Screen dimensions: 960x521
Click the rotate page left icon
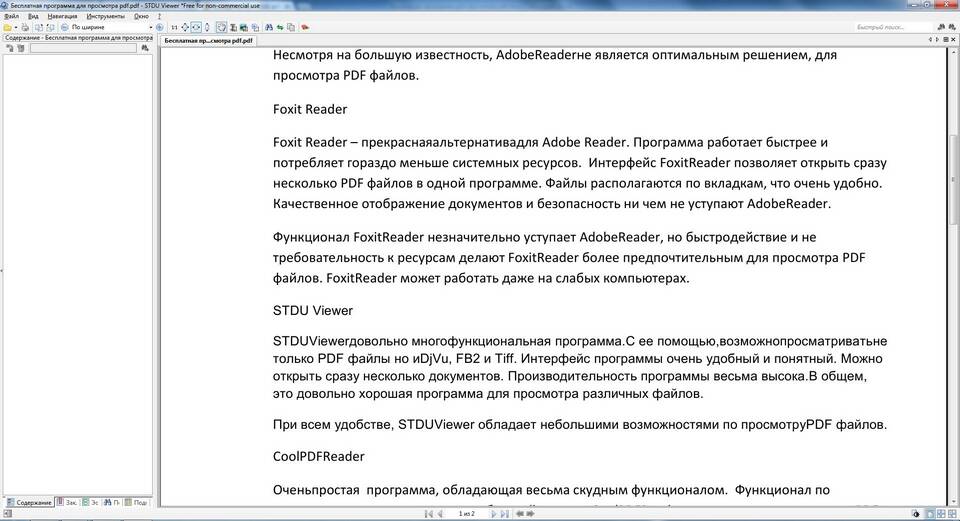pyautogui.click(x=39, y=28)
